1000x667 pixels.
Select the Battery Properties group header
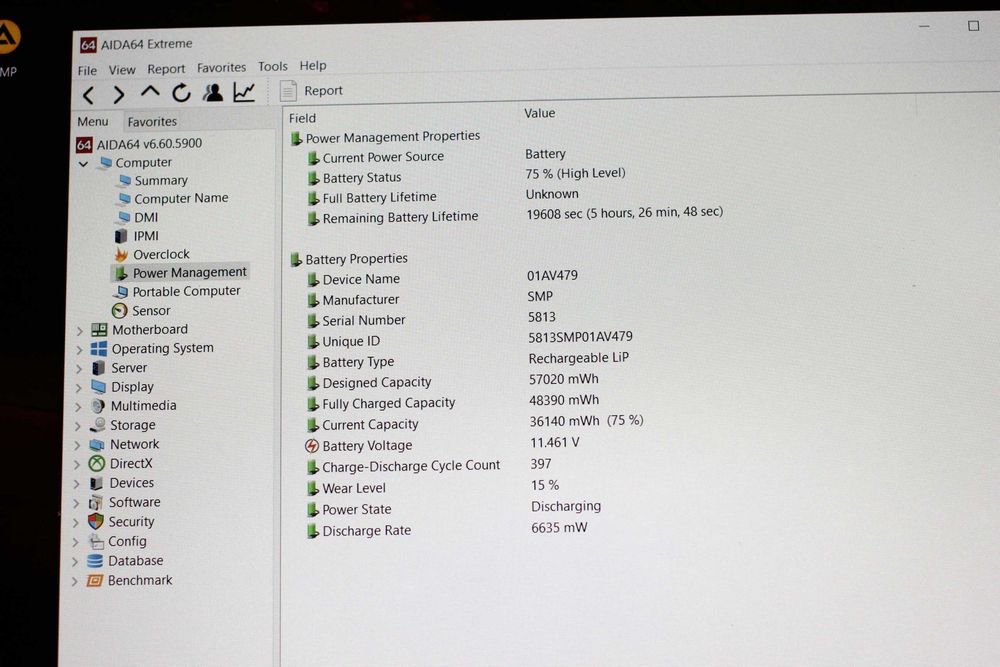[x=349, y=259]
